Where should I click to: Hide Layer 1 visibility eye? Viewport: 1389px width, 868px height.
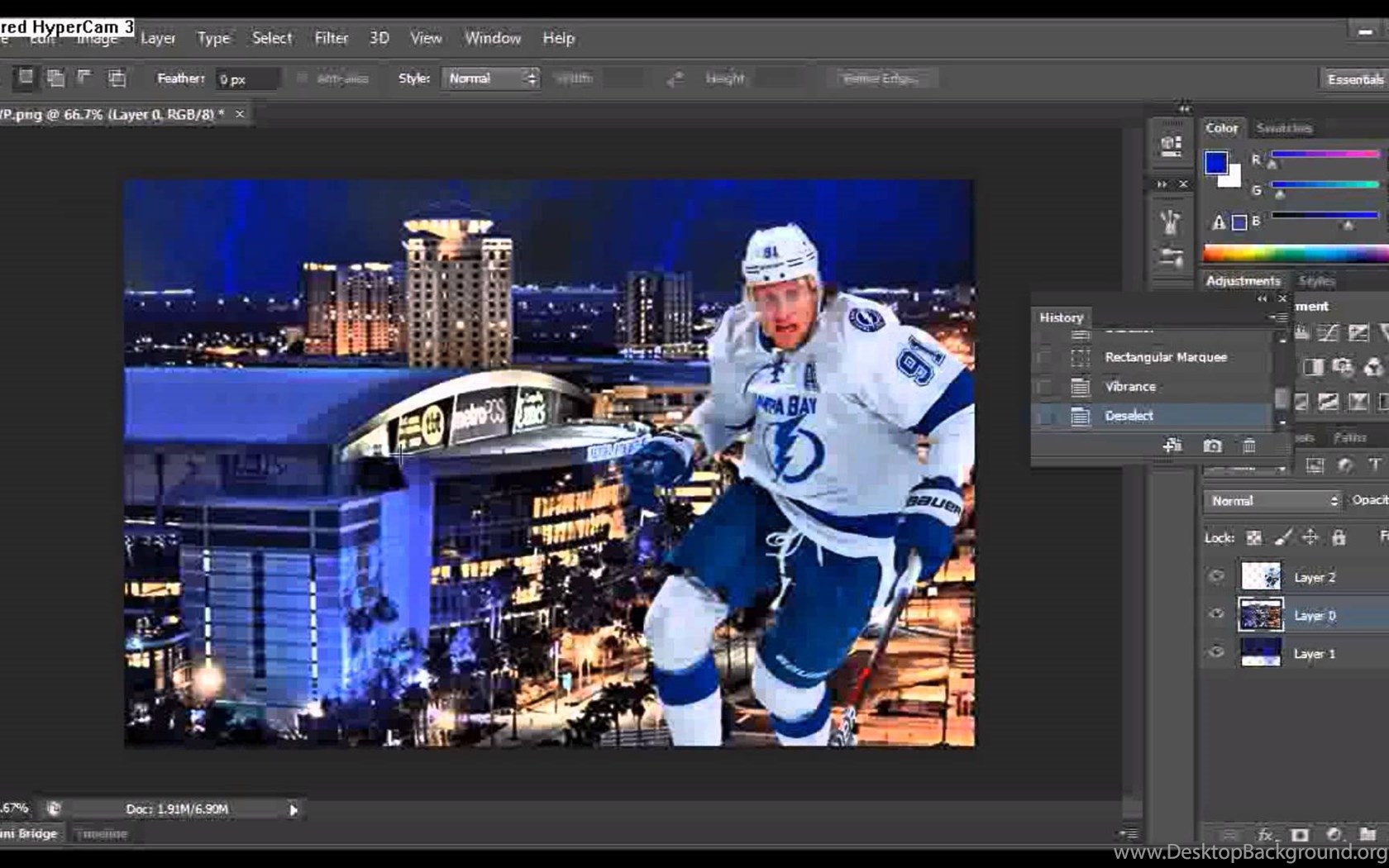tap(1216, 652)
